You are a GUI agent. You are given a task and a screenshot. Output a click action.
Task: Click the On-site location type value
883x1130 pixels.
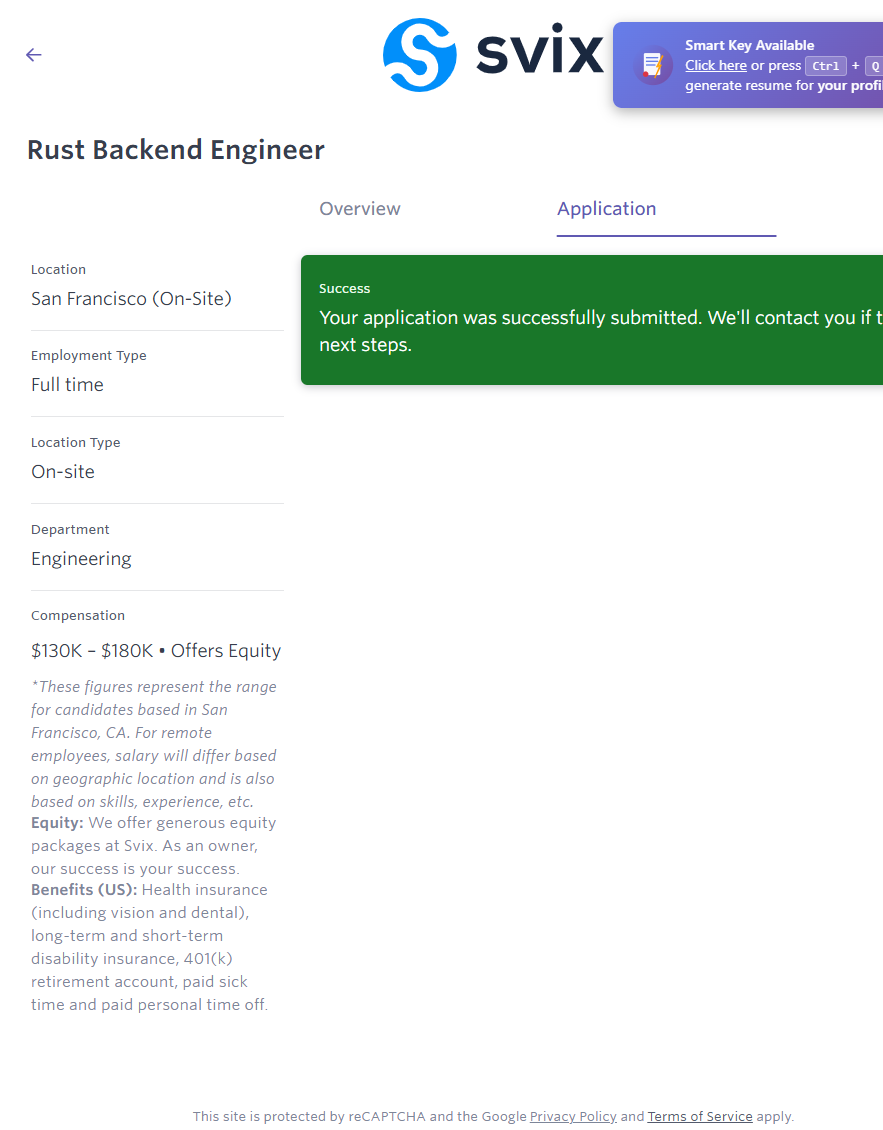(63, 472)
